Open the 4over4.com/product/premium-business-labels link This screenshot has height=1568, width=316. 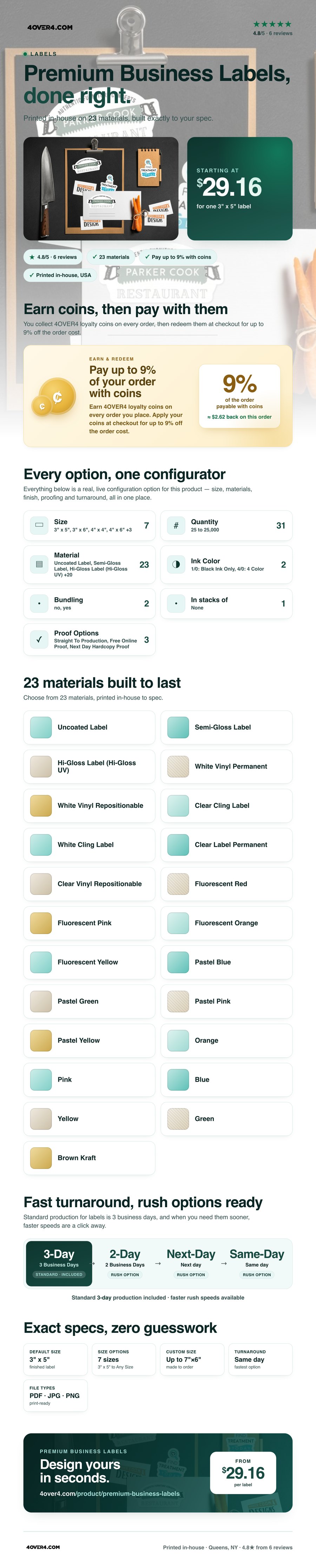[x=110, y=1493]
